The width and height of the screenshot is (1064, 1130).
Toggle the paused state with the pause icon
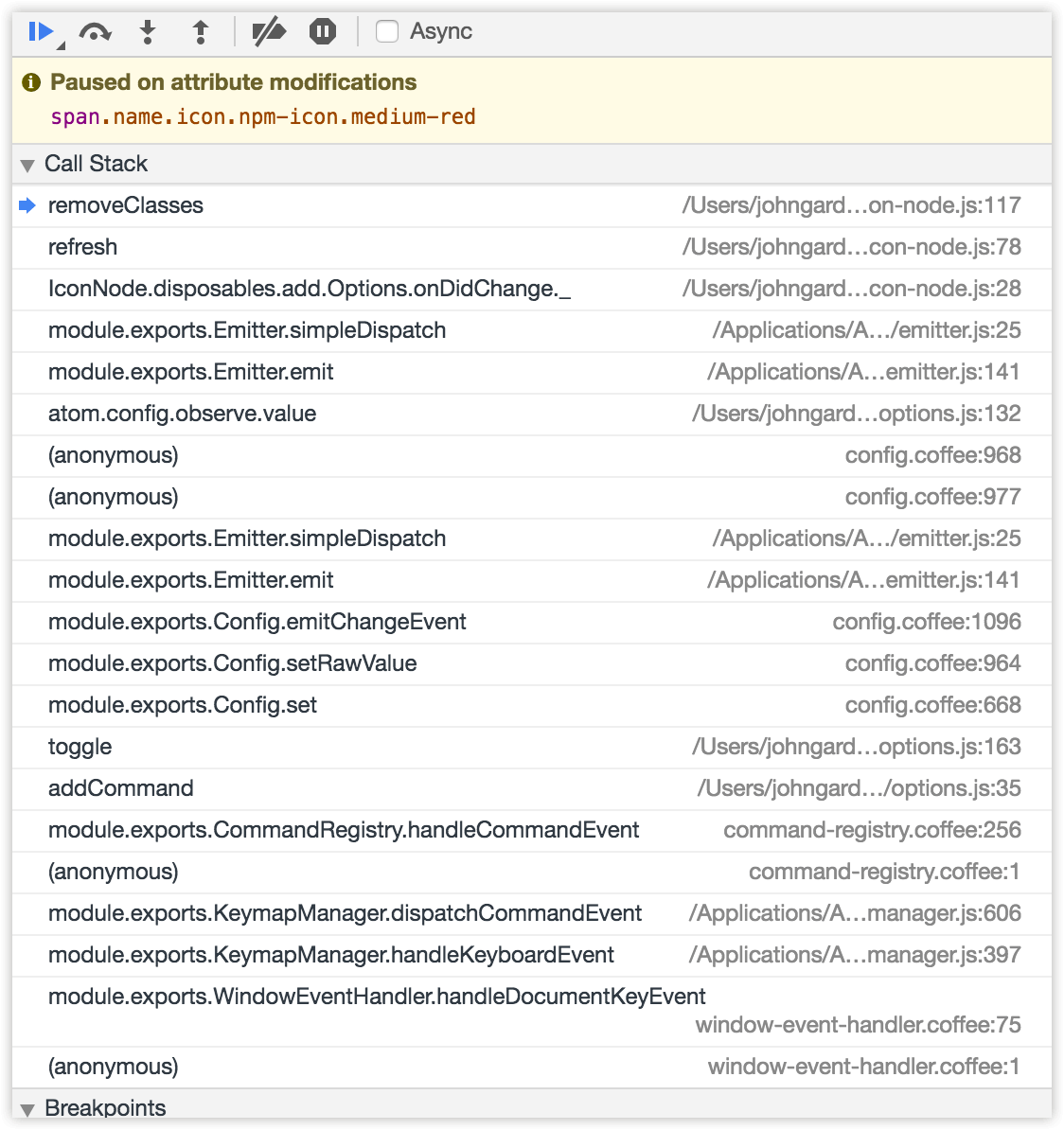[x=322, y=30]
